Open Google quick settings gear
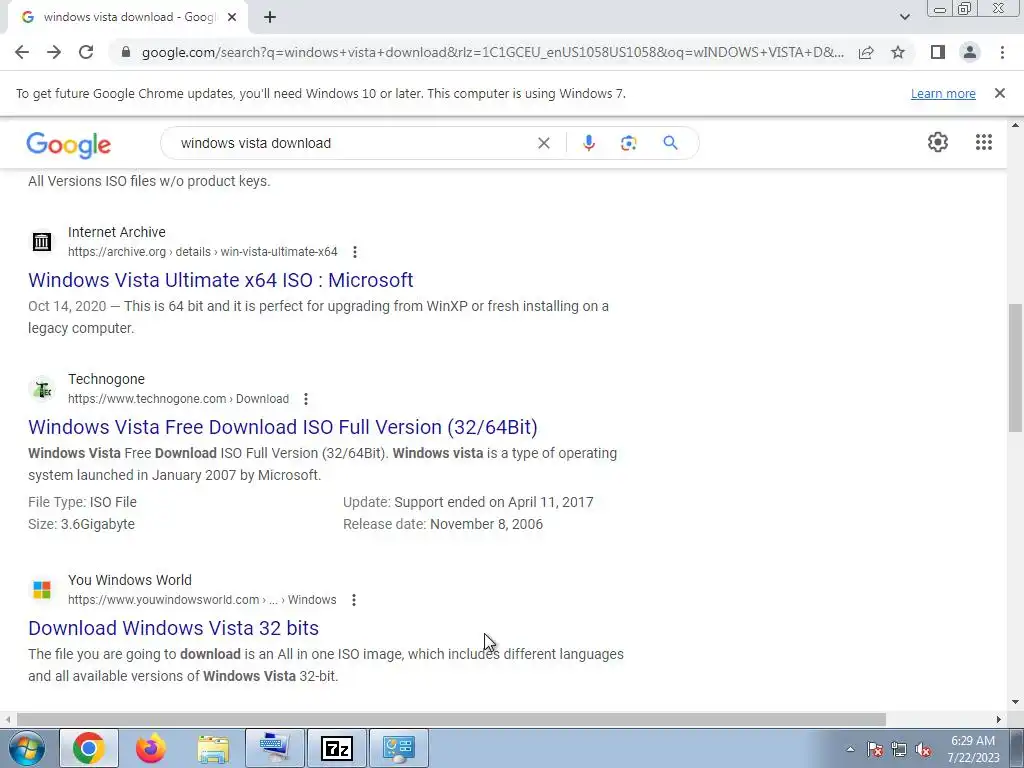Image resolution: width=1024 pixels, height=768 pixels. point(938,142)
